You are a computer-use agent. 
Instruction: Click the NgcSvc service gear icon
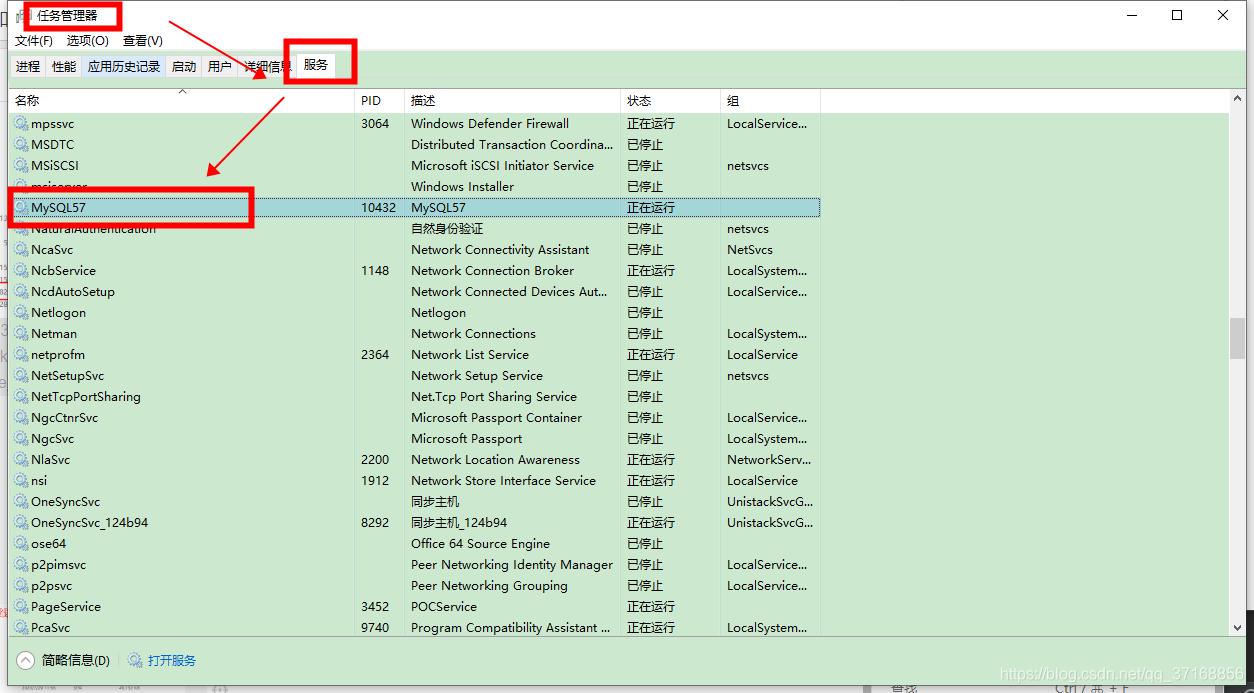point(22,439)
